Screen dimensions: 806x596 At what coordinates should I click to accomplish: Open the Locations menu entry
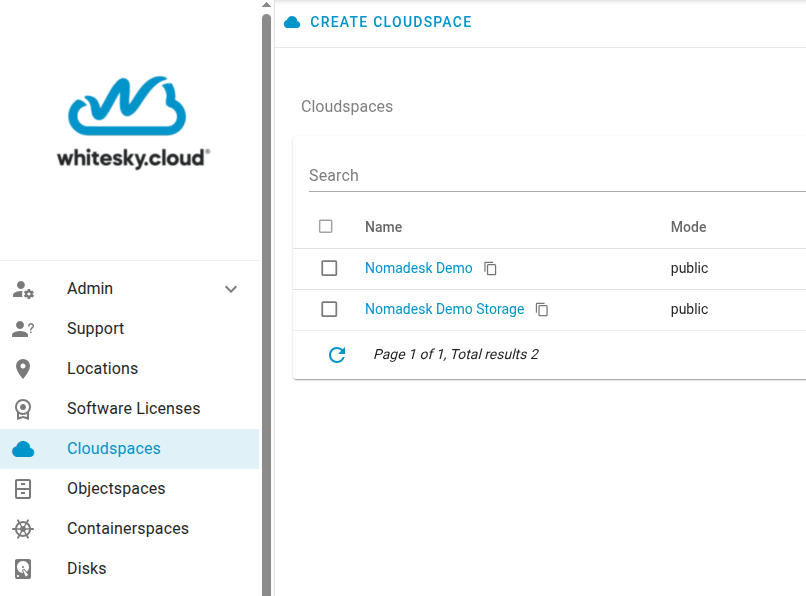(x=103, y=368)
